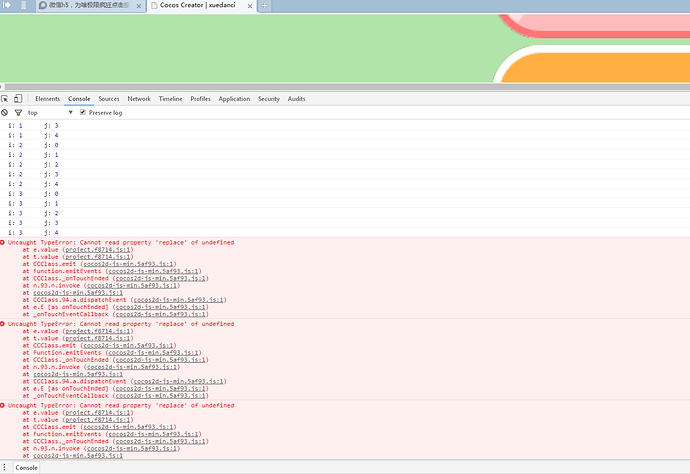Click log row i: 1 j: 4
690x474 pixels.
click(345, 135)
